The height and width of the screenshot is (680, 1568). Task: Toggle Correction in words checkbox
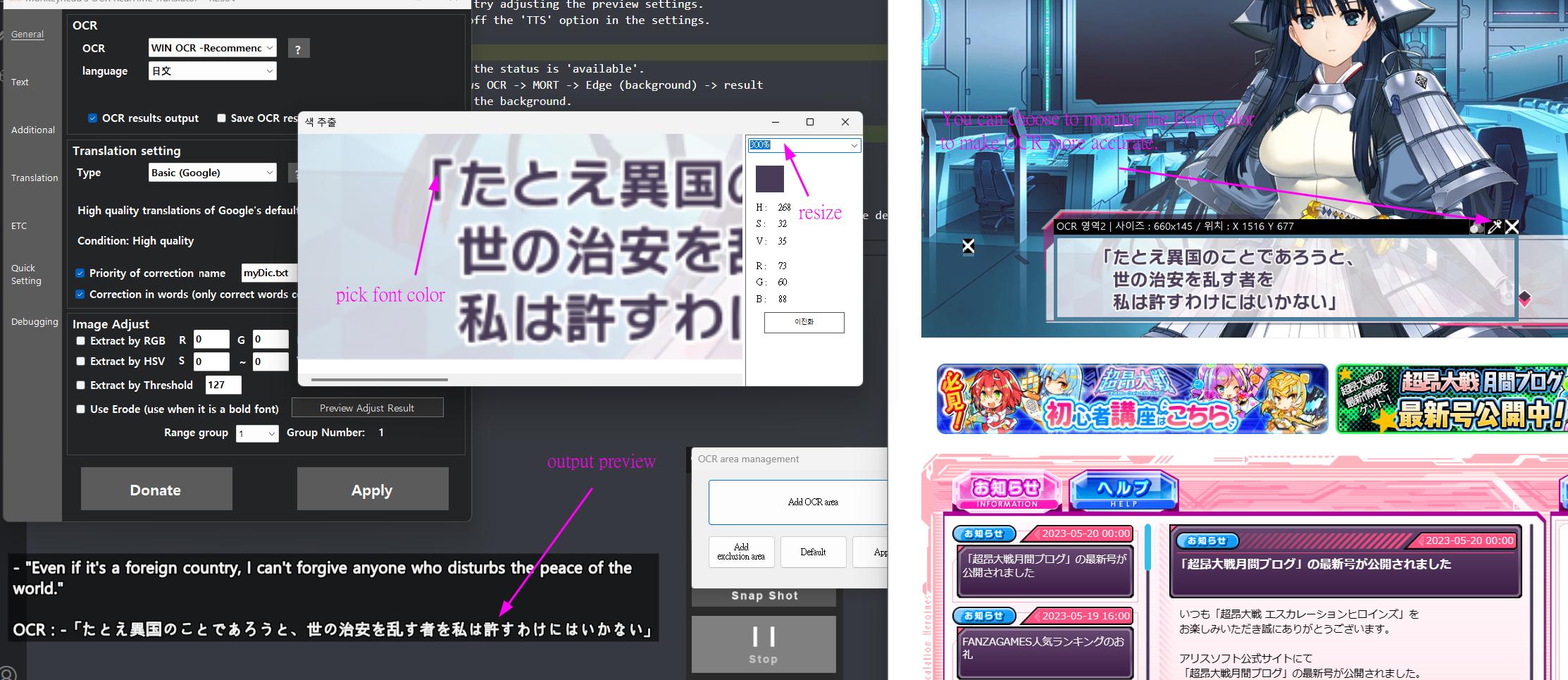(x=80, y=294)
